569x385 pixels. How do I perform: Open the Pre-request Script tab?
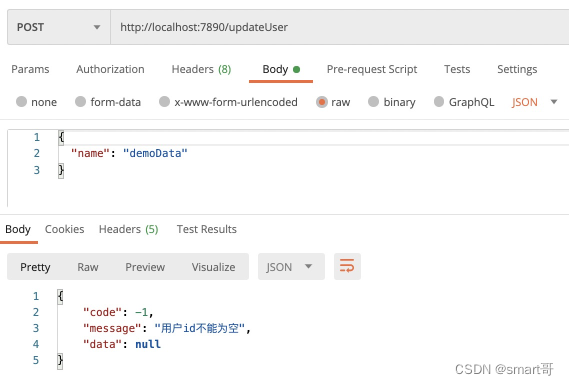(x=372, y=69)
